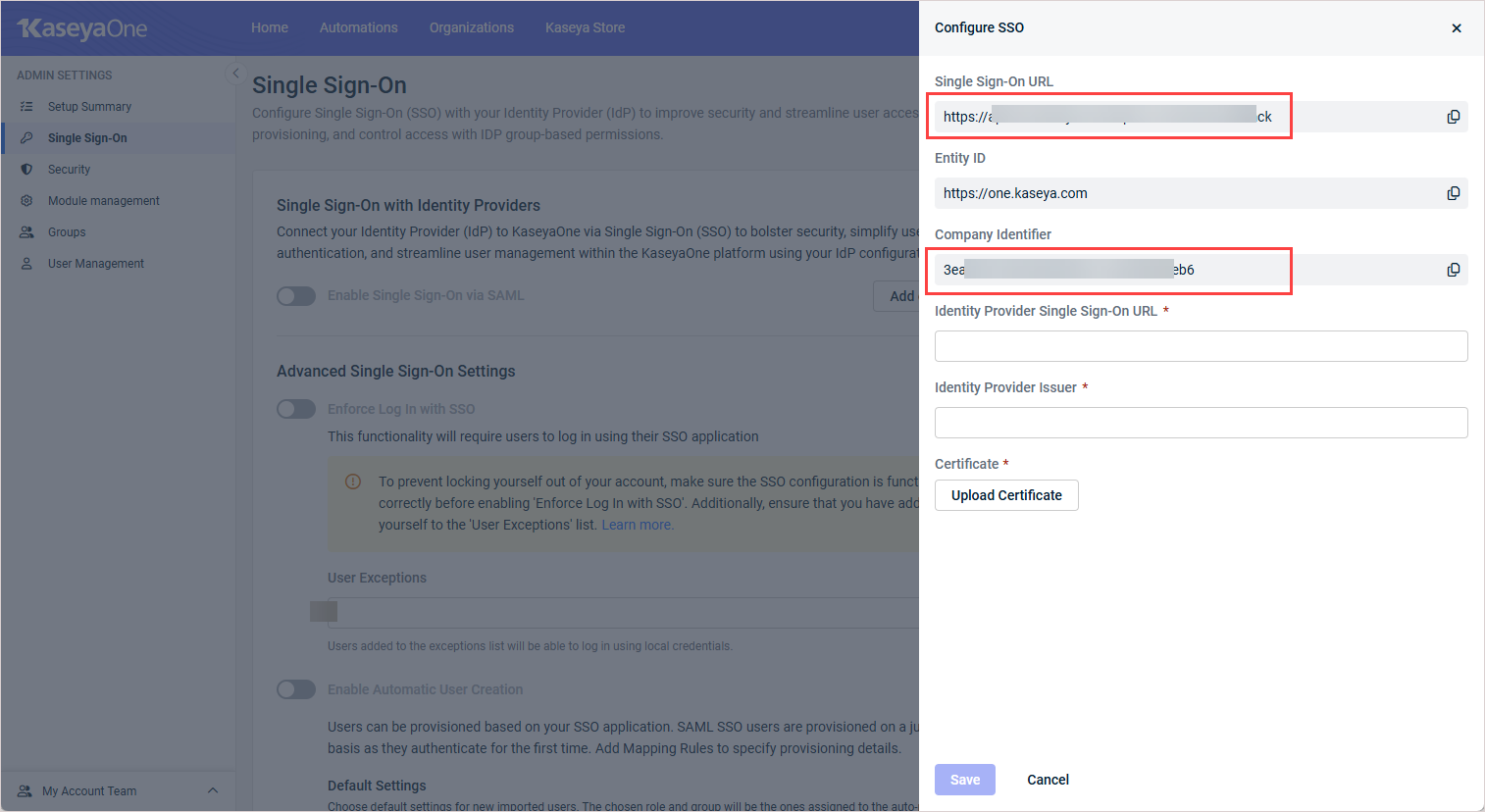Open User Management in sidebar

[95, 264]
